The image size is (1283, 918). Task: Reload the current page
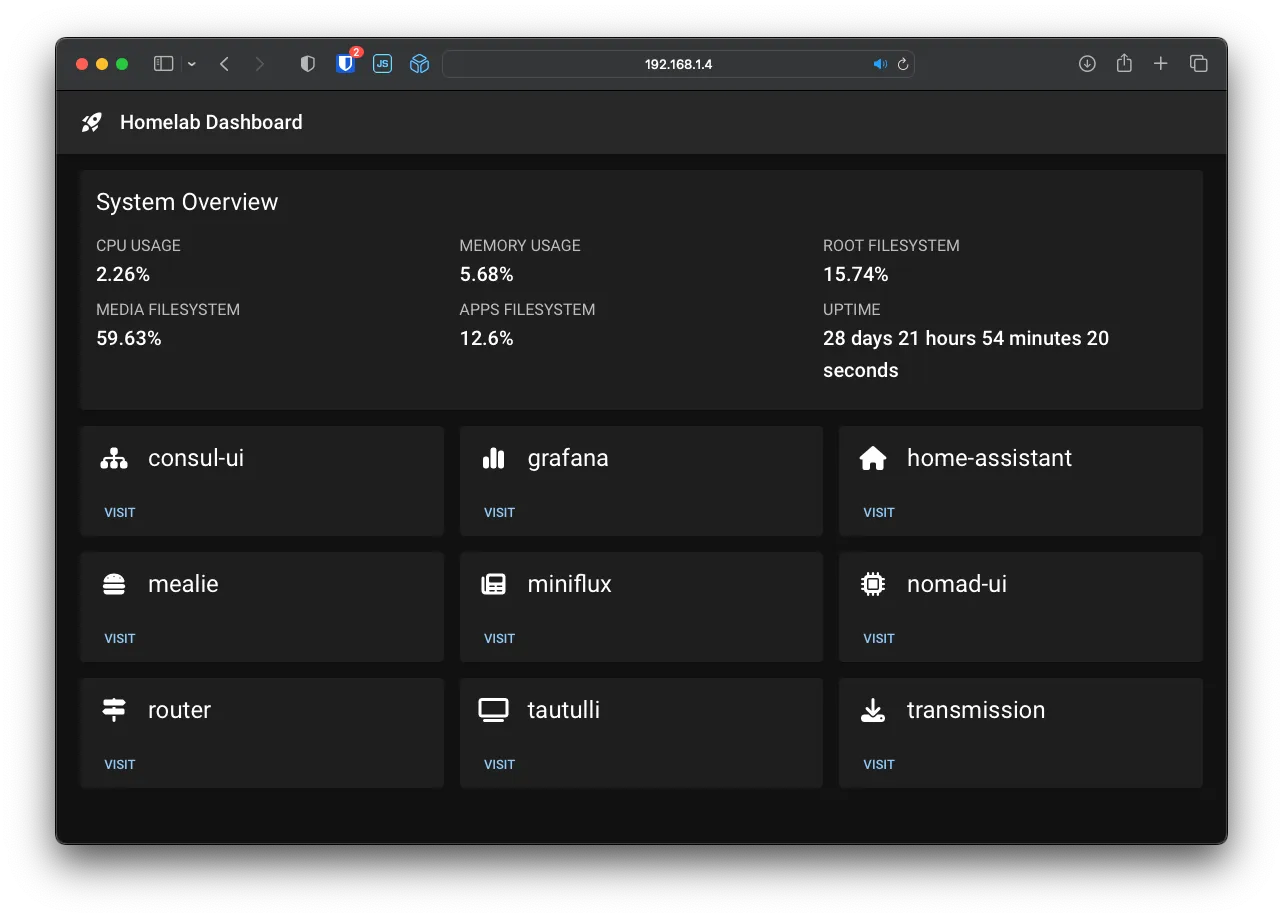point(903,64)
